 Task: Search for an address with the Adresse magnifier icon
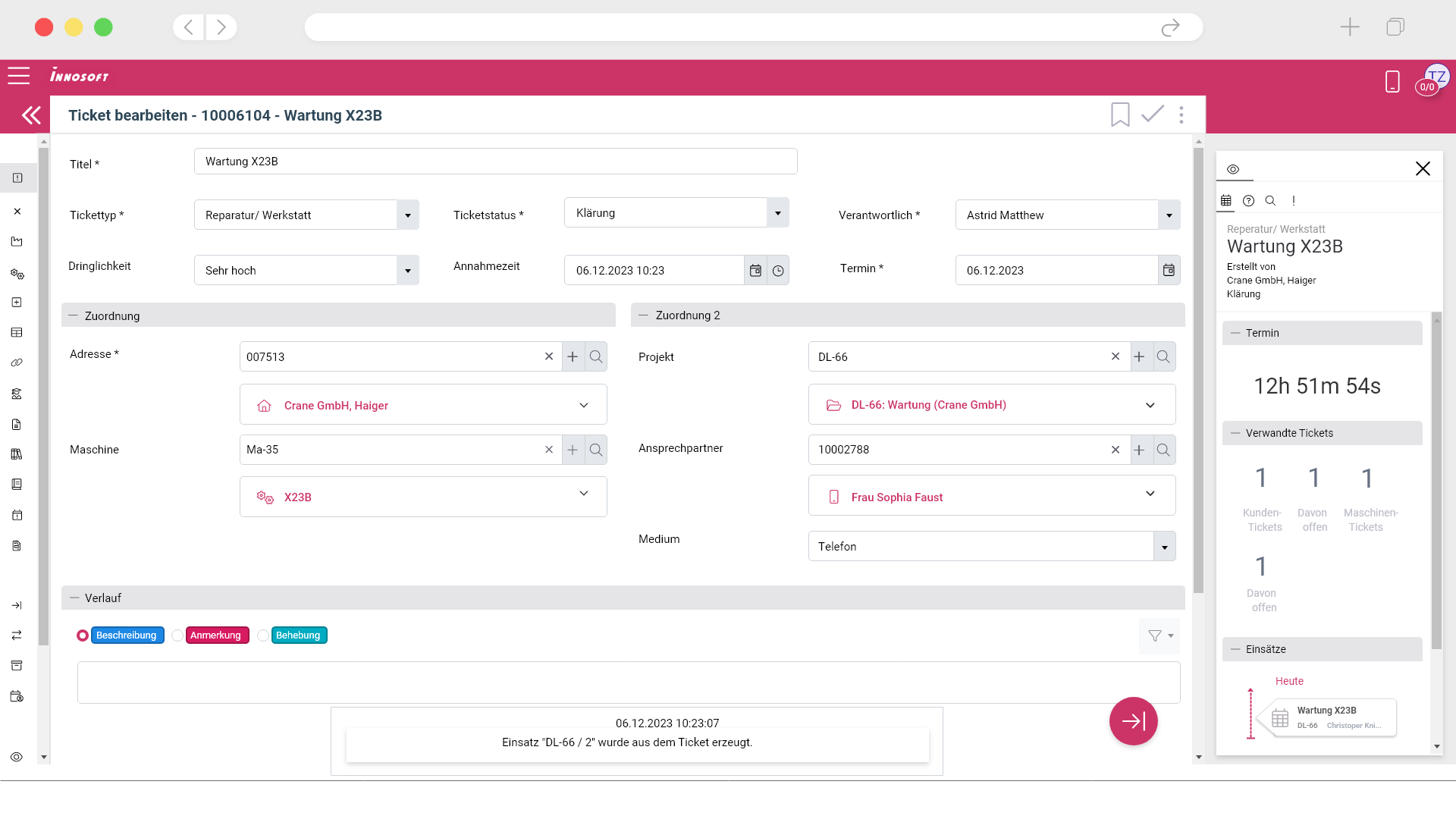point(597,356)
